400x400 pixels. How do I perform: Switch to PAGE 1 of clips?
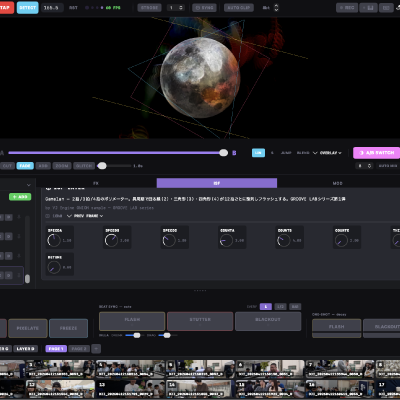coord(56,349)
